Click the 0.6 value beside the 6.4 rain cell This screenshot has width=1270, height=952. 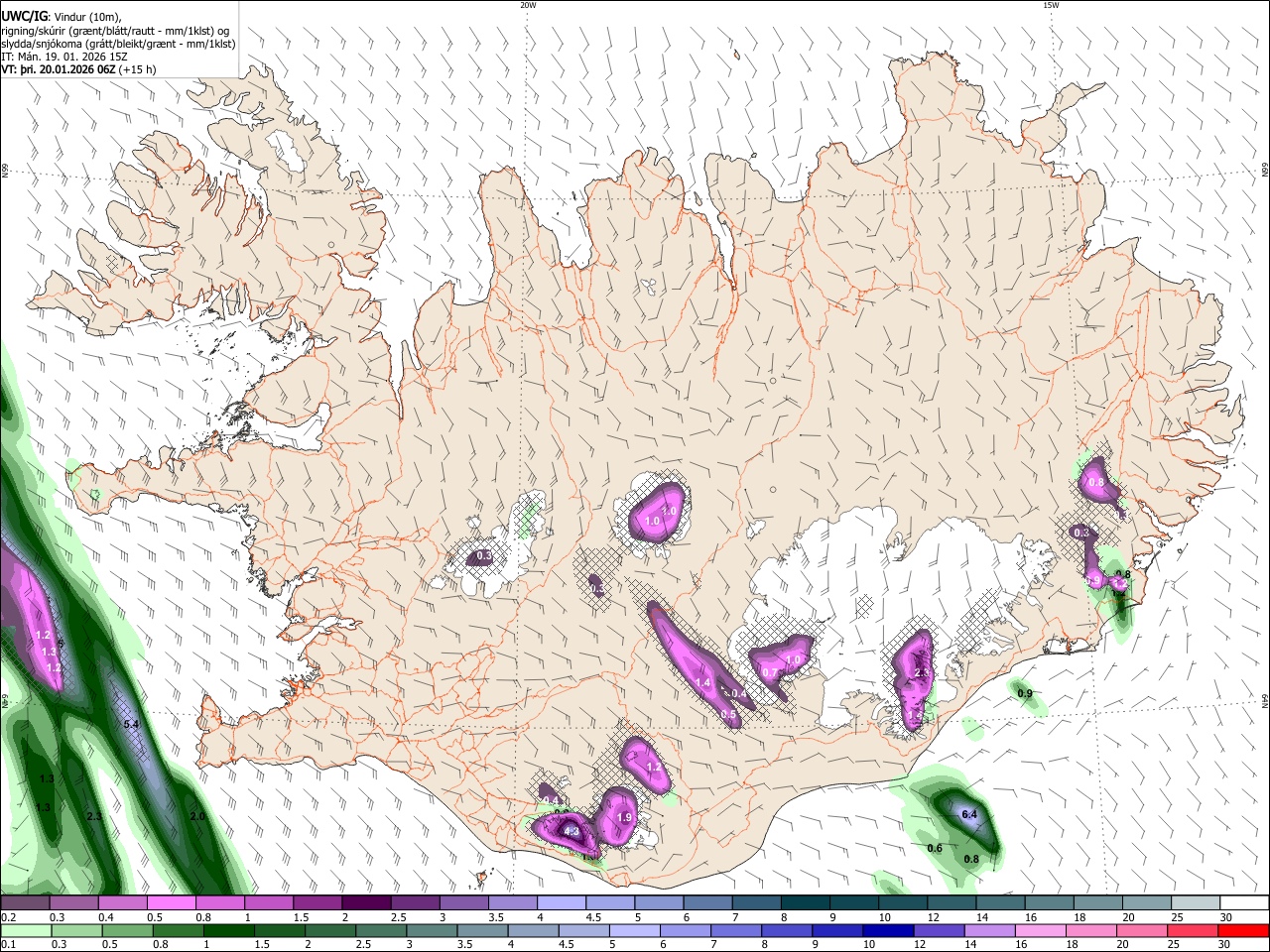point(934,848)
